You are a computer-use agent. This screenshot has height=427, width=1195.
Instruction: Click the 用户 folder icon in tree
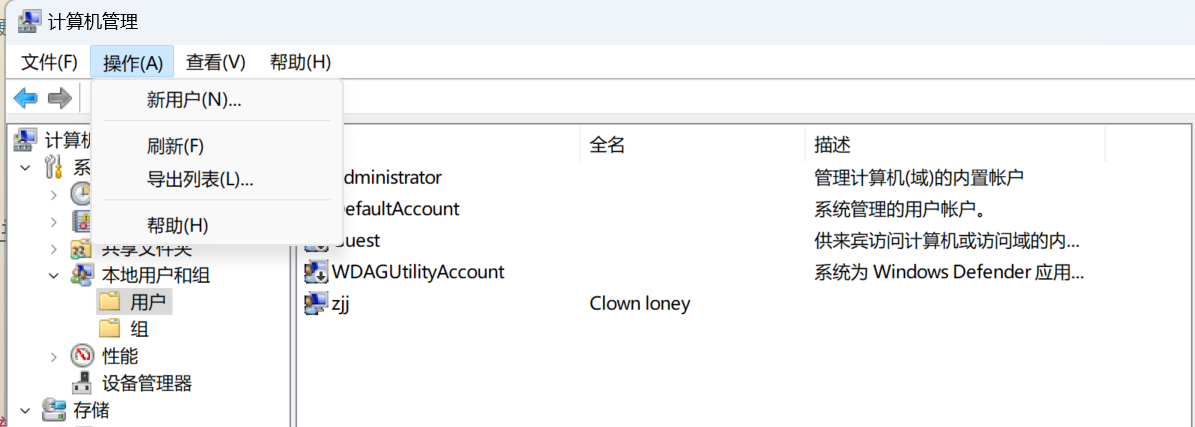coord(110,301)
